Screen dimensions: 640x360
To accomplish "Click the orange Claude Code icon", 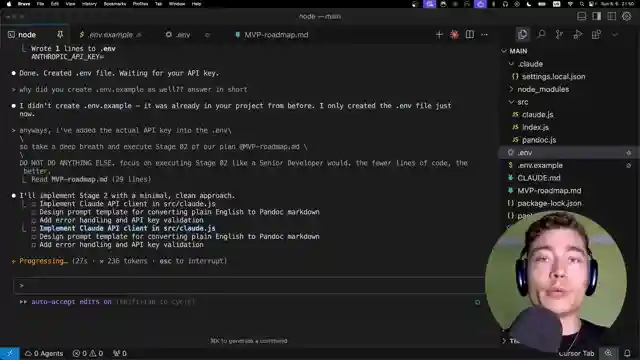I will coord(454,35).
